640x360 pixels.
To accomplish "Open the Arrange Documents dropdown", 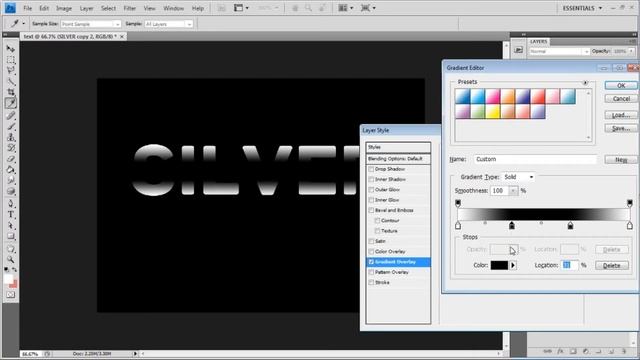I will coord(346,8).
